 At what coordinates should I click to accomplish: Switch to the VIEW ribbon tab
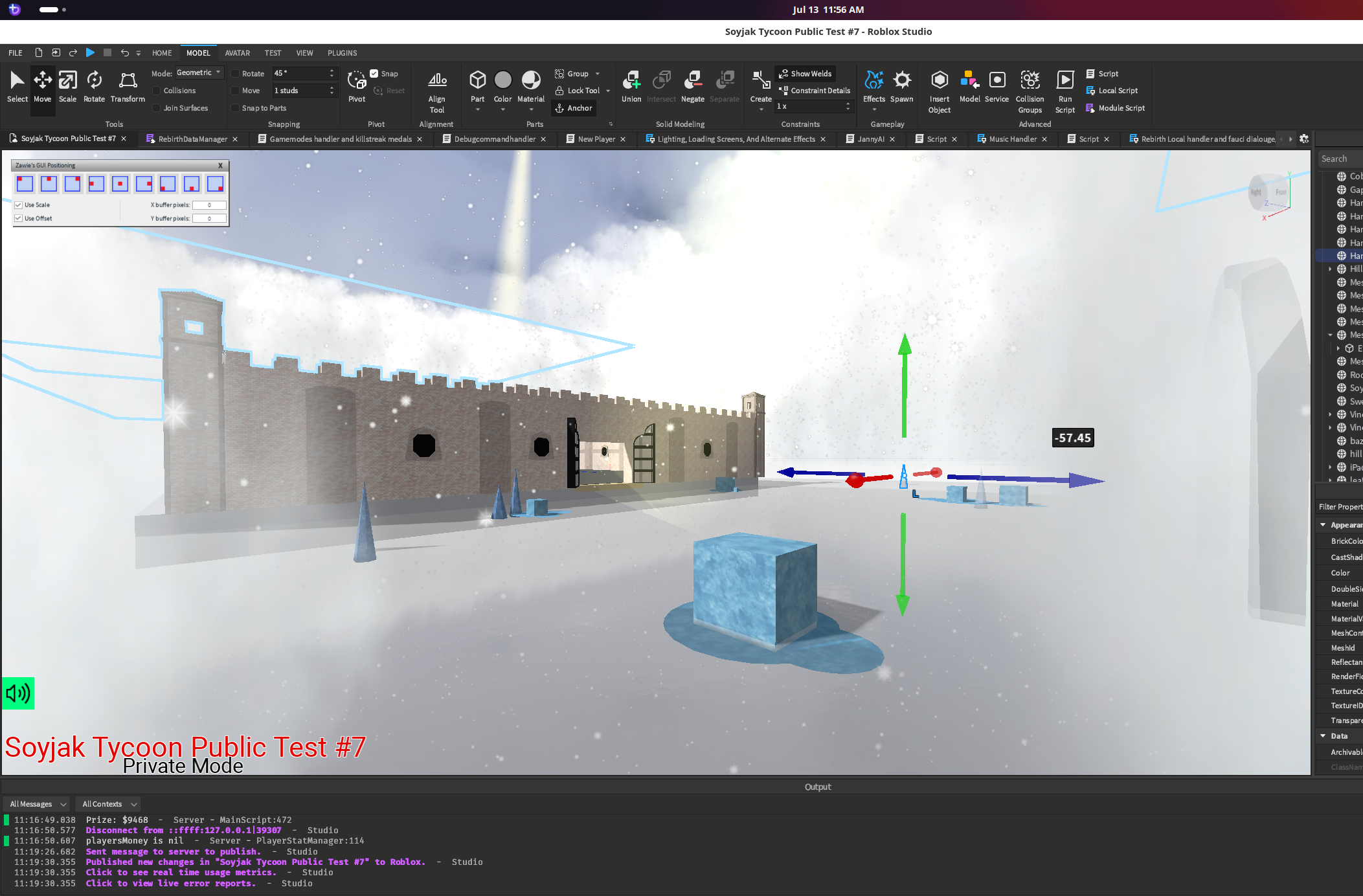click(x=304, y=53)
